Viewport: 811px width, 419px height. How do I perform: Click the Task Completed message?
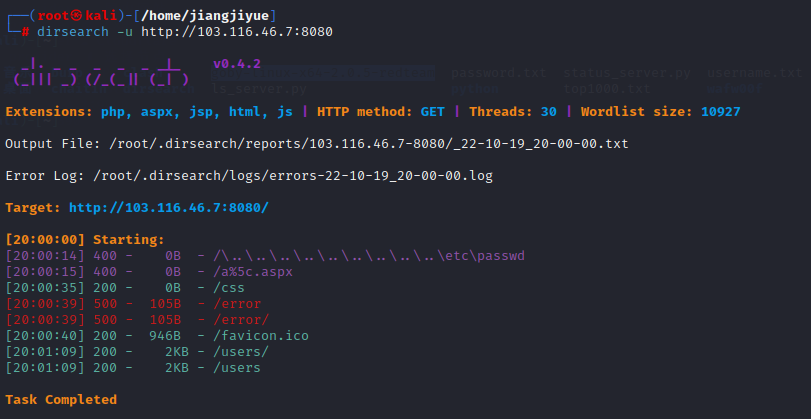[x=61, y=399]
